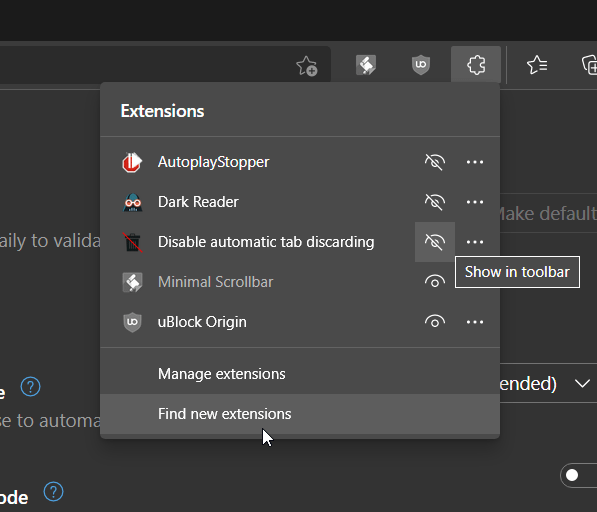597x512 pixels.
Task: Select Find new extensions menu entry
Action: [300, 414]
